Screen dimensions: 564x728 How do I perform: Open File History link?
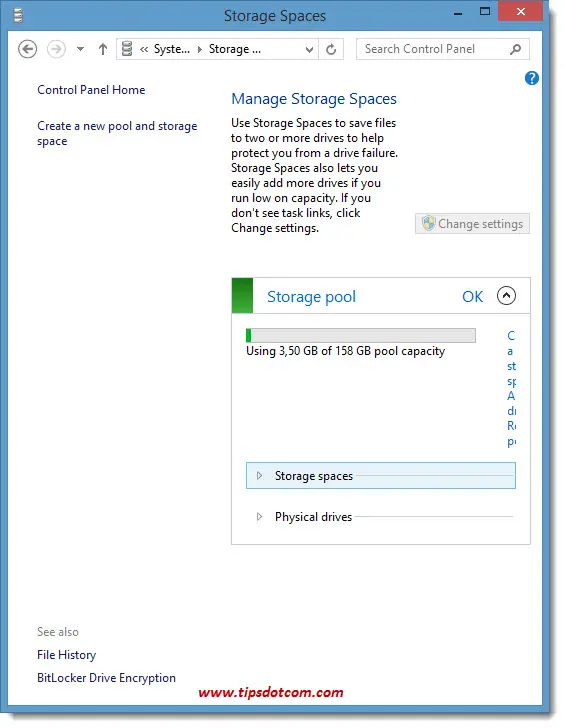pos(66,655)
